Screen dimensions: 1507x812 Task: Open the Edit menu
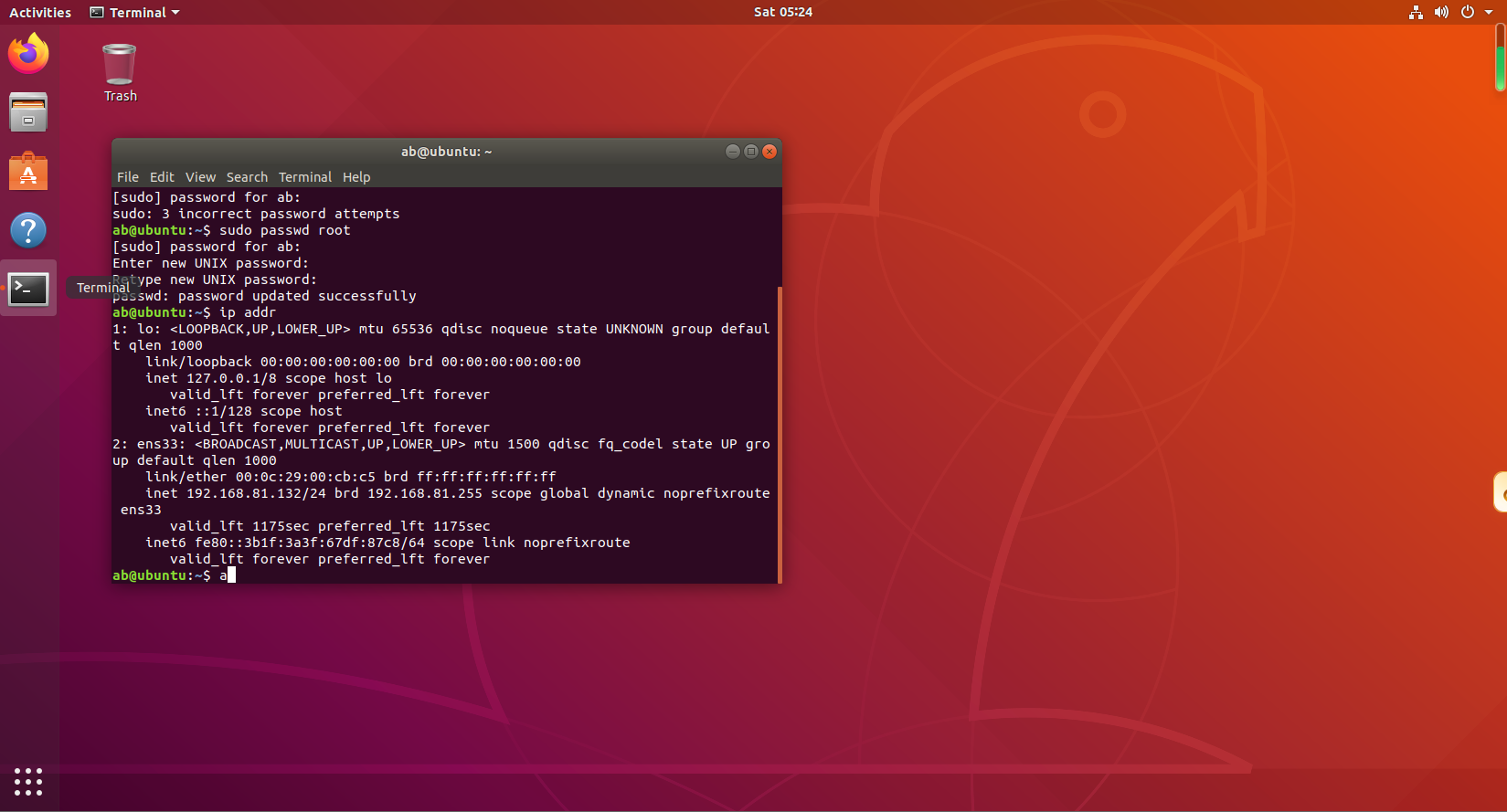coord(162,177)
